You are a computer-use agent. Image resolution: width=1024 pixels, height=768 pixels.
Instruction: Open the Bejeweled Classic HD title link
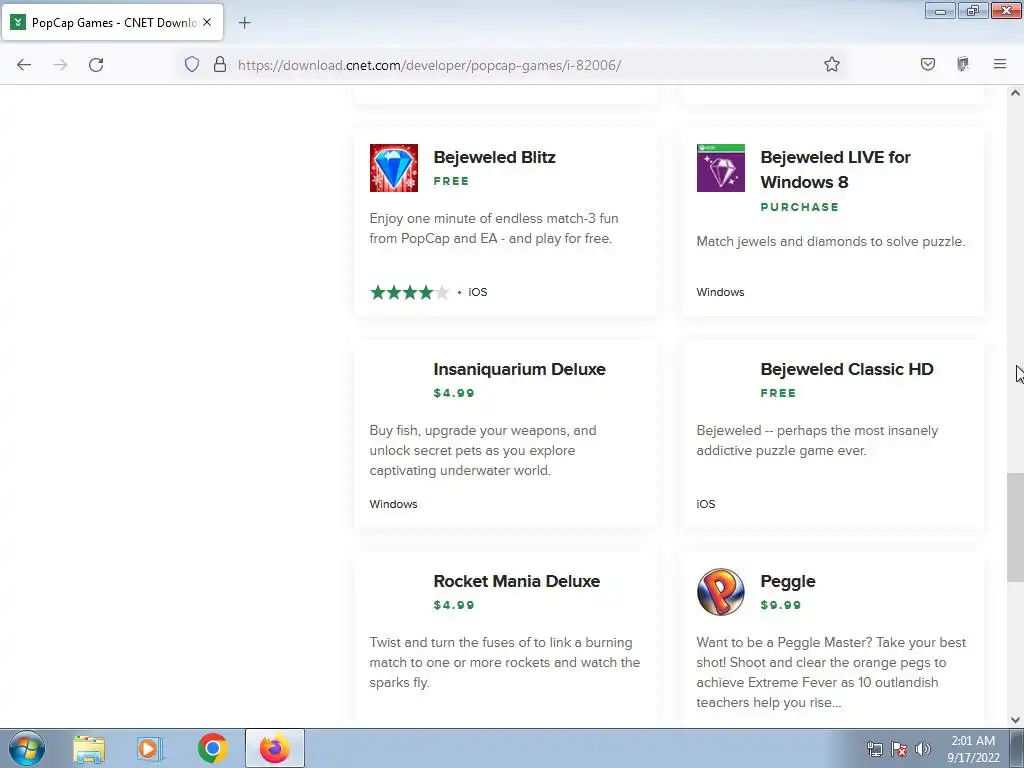click(x=846, y=369)
